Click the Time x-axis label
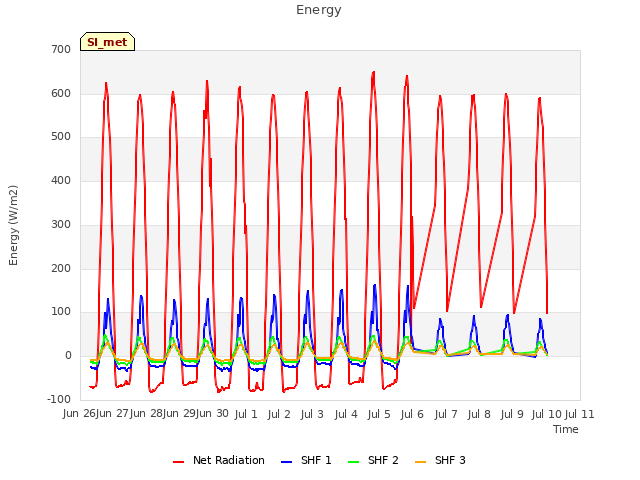The image size is (640, 480). 566,429
